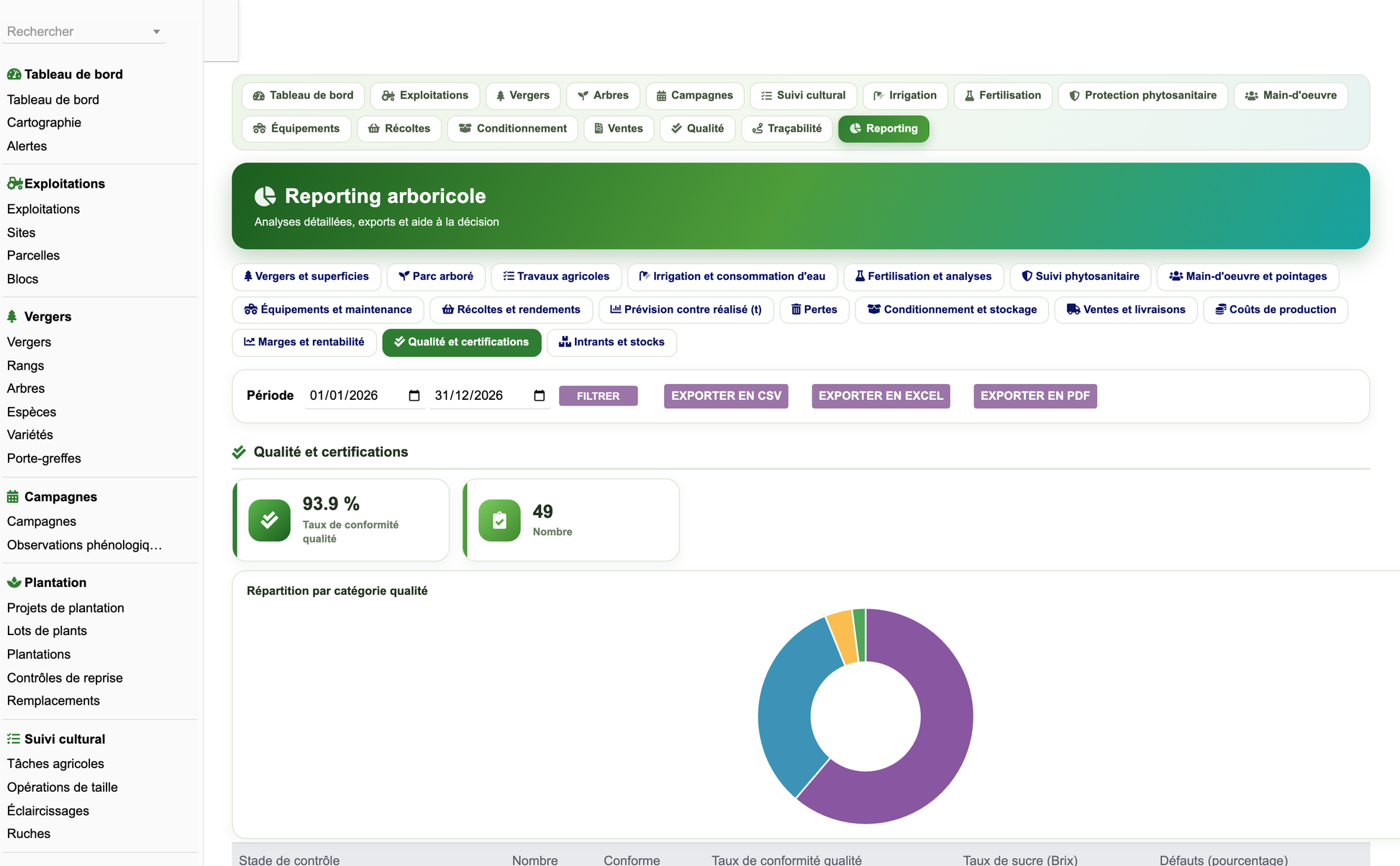Select Qualité et certifications report tab

coord(462,342)
